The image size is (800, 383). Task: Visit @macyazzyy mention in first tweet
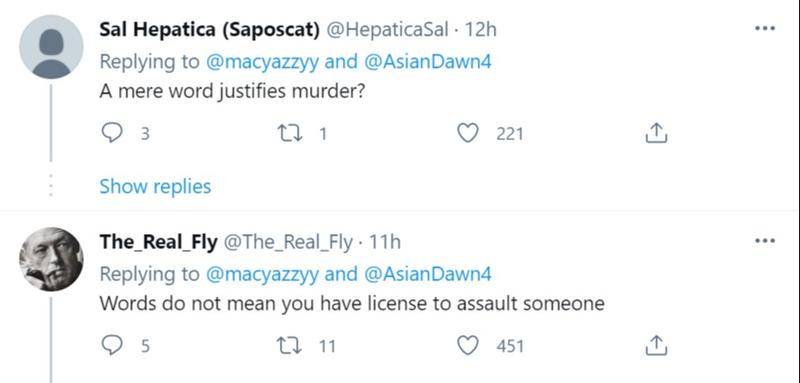pos(262,62)
